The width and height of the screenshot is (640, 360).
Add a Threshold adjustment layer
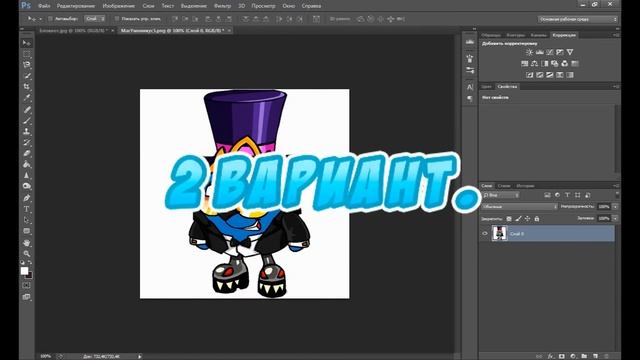coord(550,75)
